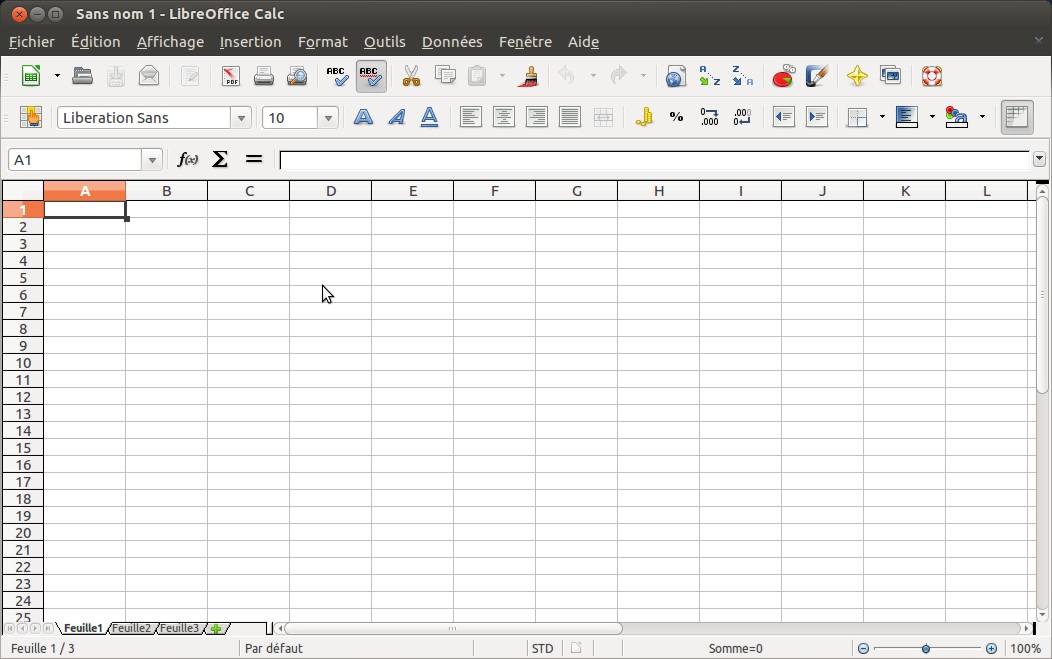Switch to the Feuille2 sheet tab
The width and height of the screenshot is (1052, 659).
pyautogui.click(x=131, y=628)
